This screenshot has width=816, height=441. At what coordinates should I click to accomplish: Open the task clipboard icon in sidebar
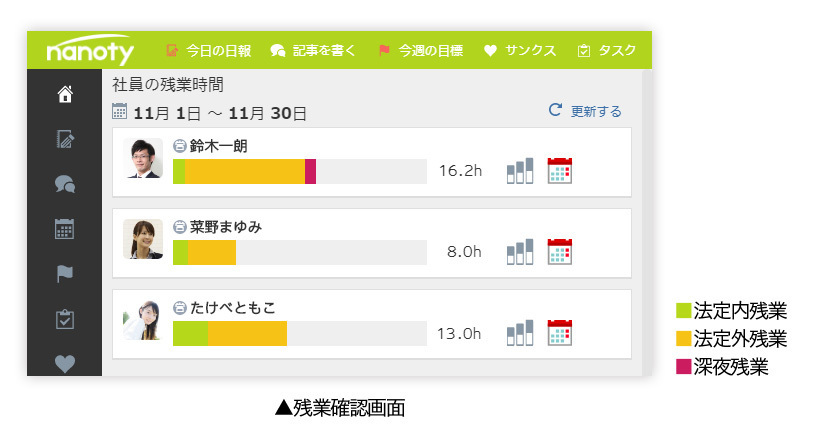[65, 319]
